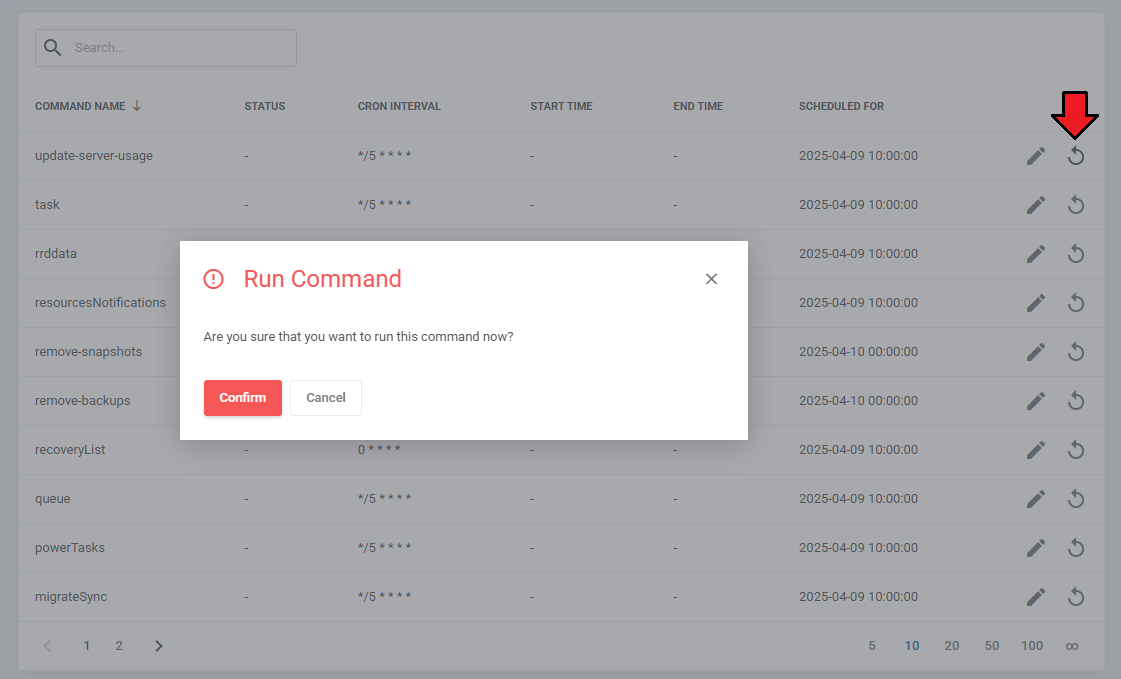The height and width of the screenshot is (679, 1121).
Task: Show 100 entries per page
Action: tap(1032, 646)
